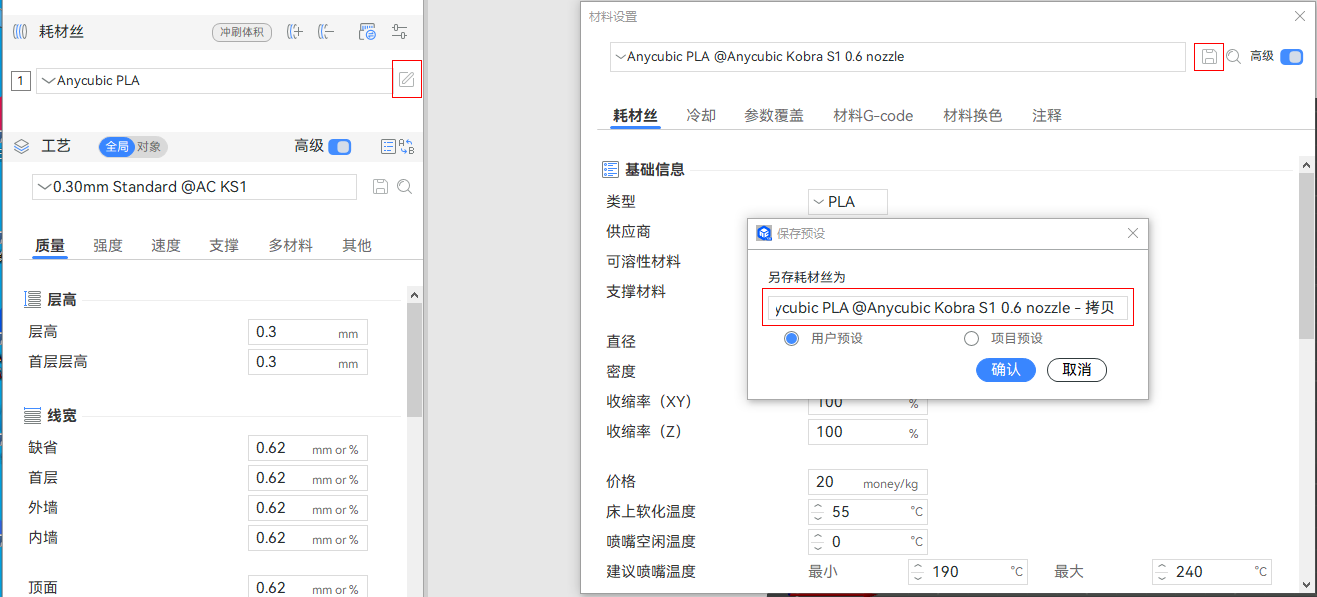Viewport: 1317px width, 597px height.
Task: Click the 外墙 line width field
Action: point(308,508)
